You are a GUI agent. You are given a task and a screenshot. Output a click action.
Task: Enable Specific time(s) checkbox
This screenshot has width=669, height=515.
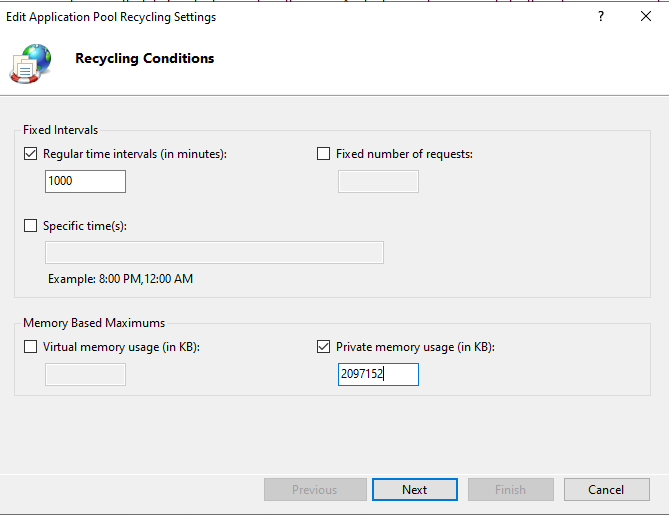(x=30, y=225)
